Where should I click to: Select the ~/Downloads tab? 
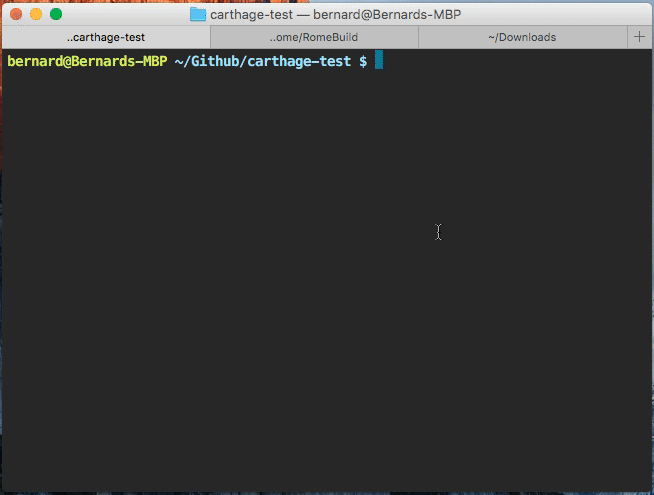pos(522,37)
